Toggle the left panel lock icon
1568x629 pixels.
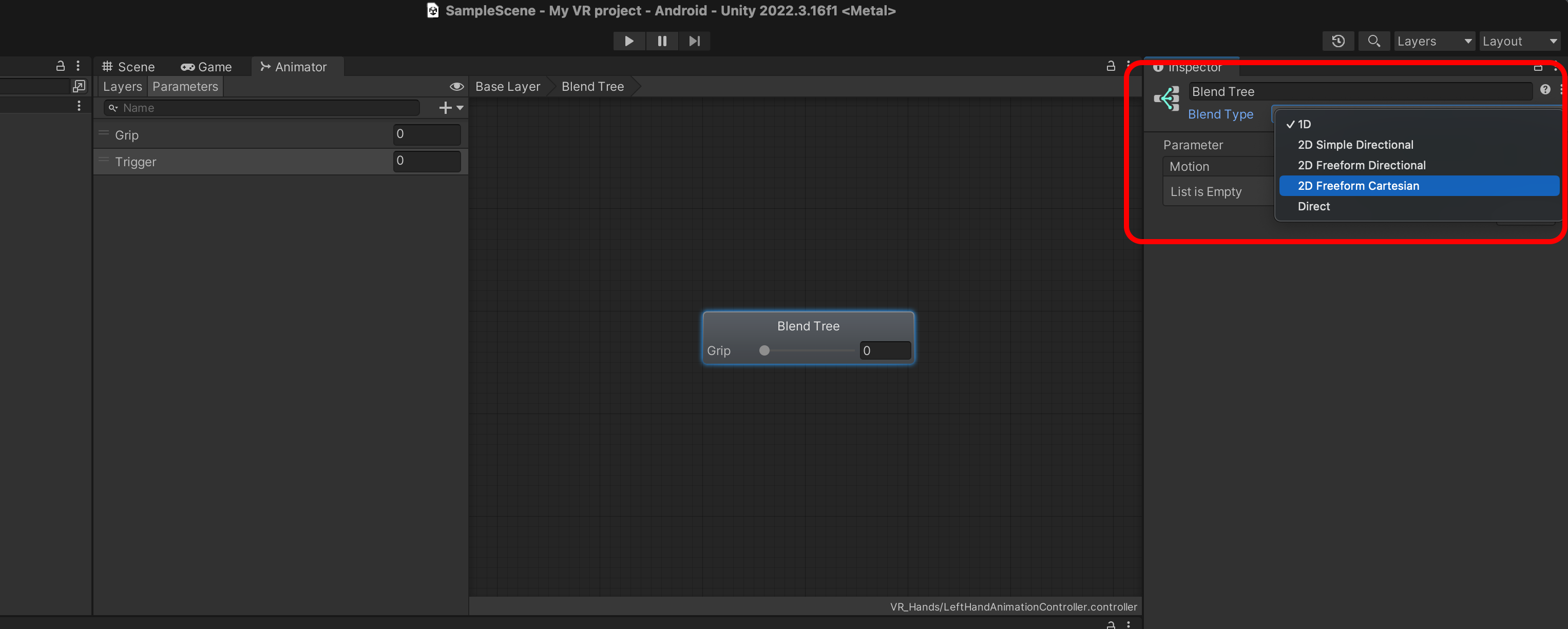pyautogui.click(x=60, y=66)
